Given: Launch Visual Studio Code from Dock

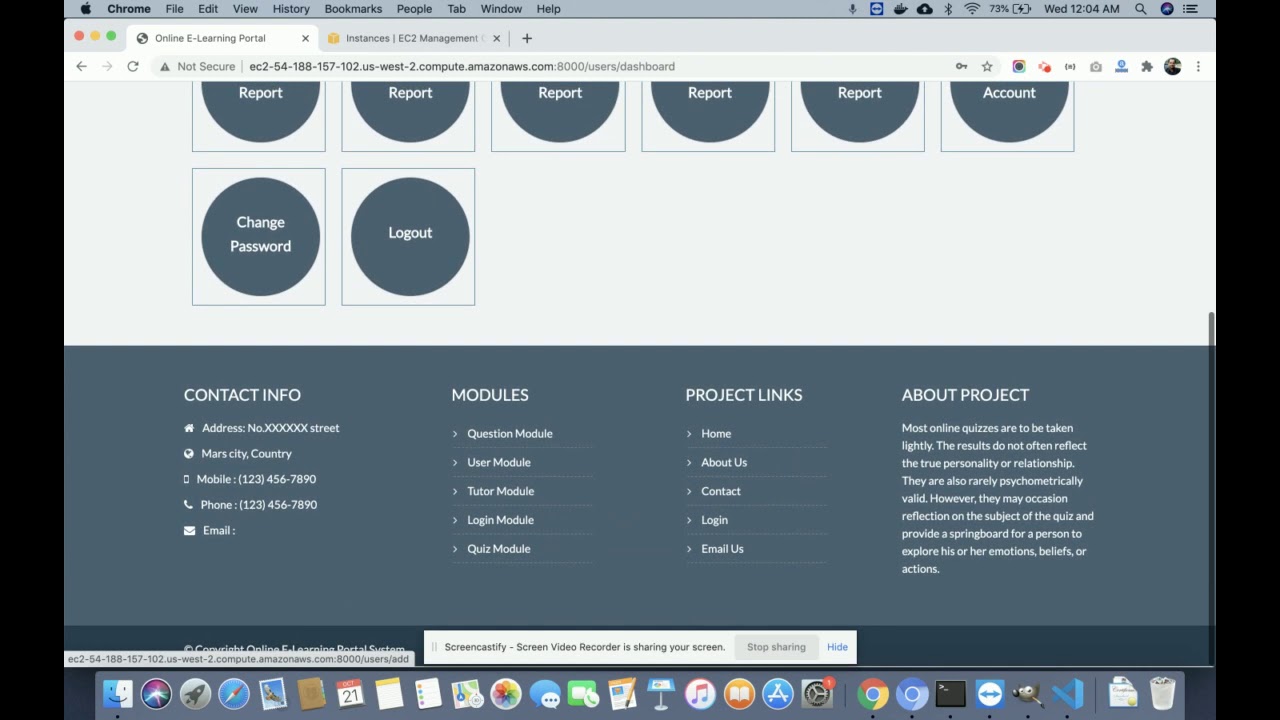Looking at the screenshot, I should click(x=1067, y=693).
